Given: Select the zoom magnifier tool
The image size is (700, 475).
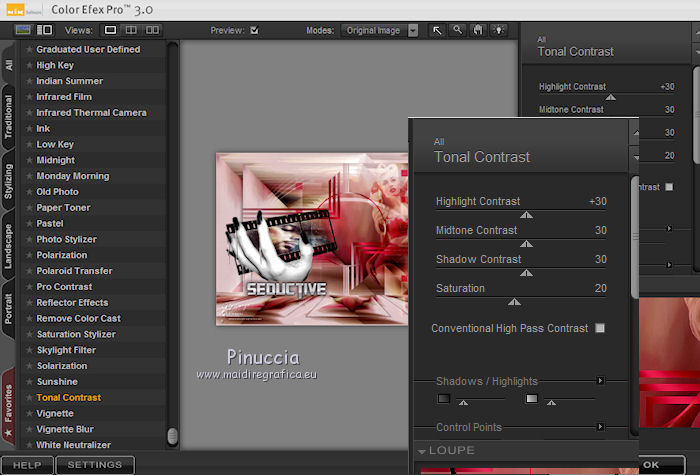Looking at the screenshot, I should click(458, 30).
